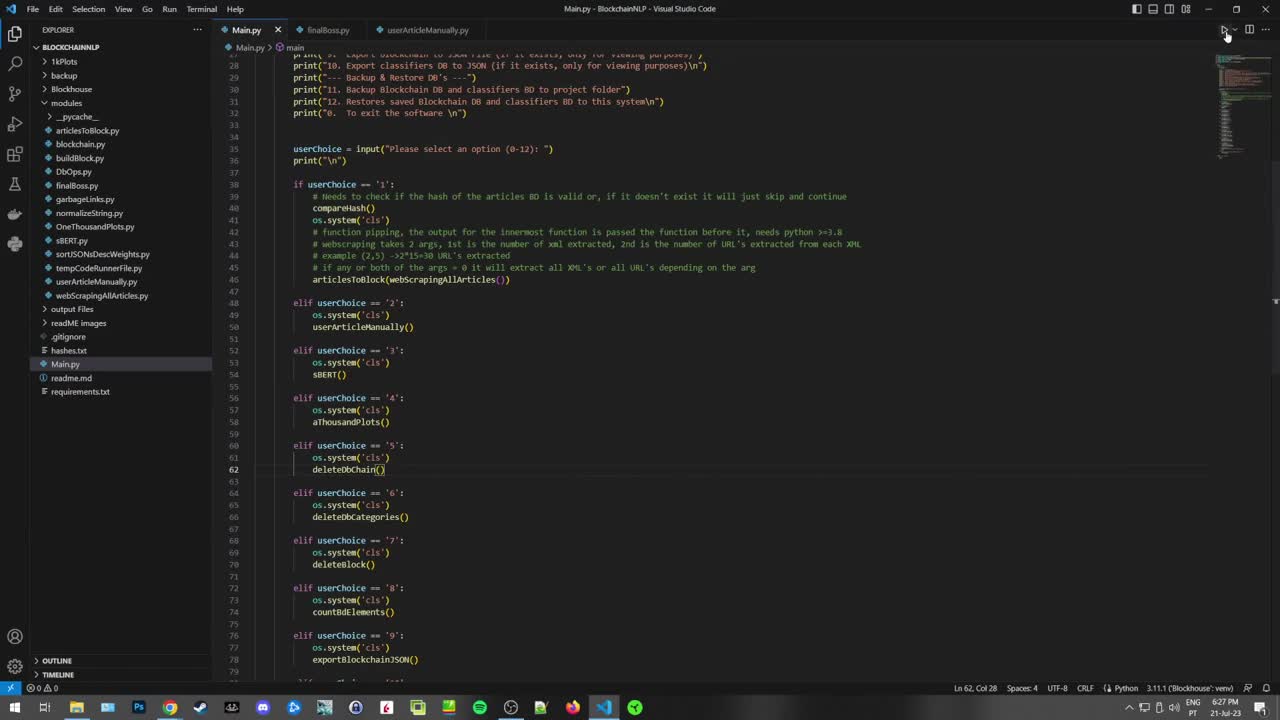
Task: Open the Run and Debug view
Action: click(x=15, y=124)
